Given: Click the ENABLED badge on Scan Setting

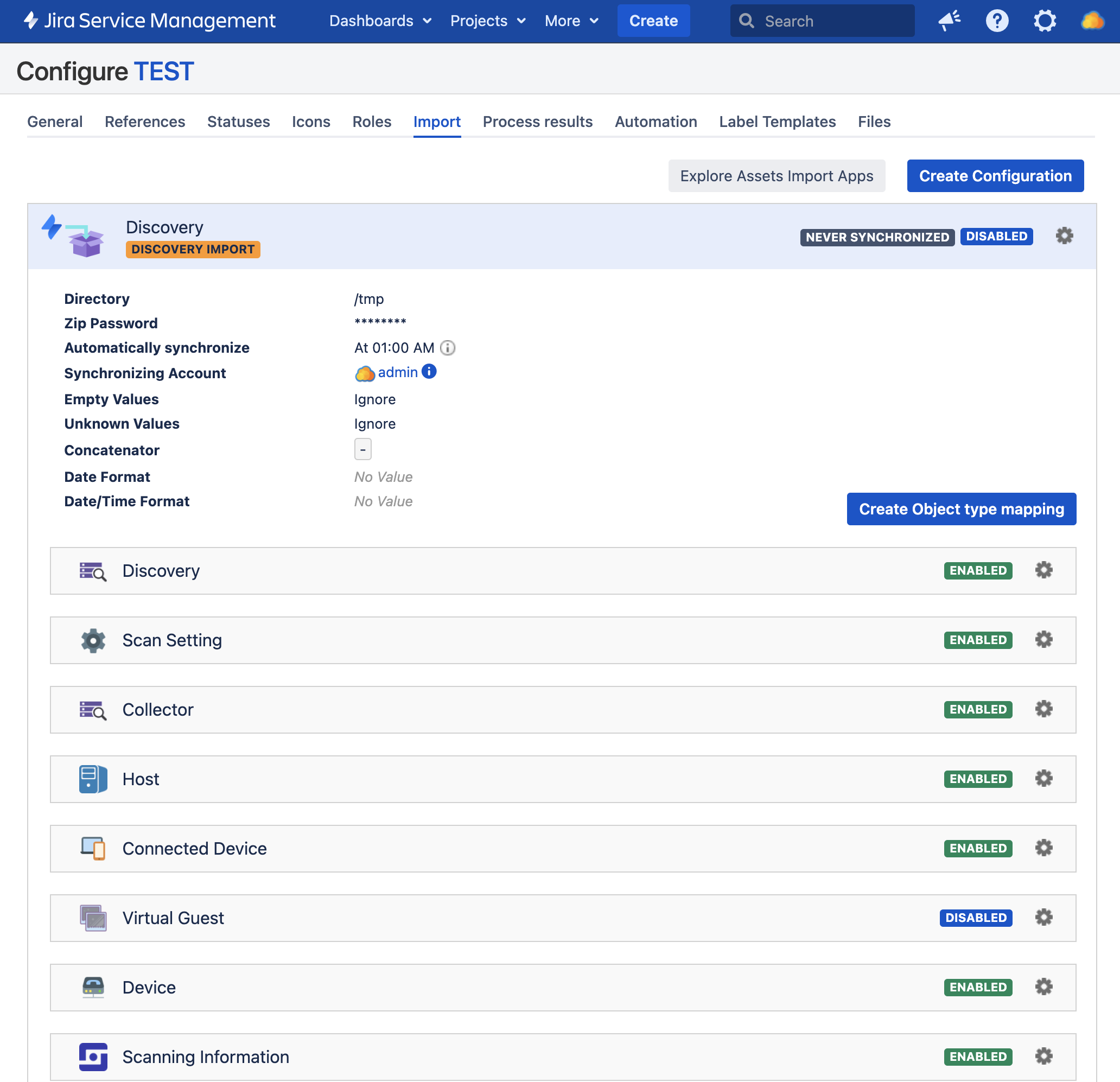Looking at the screenshot, I should coord(978,640).
